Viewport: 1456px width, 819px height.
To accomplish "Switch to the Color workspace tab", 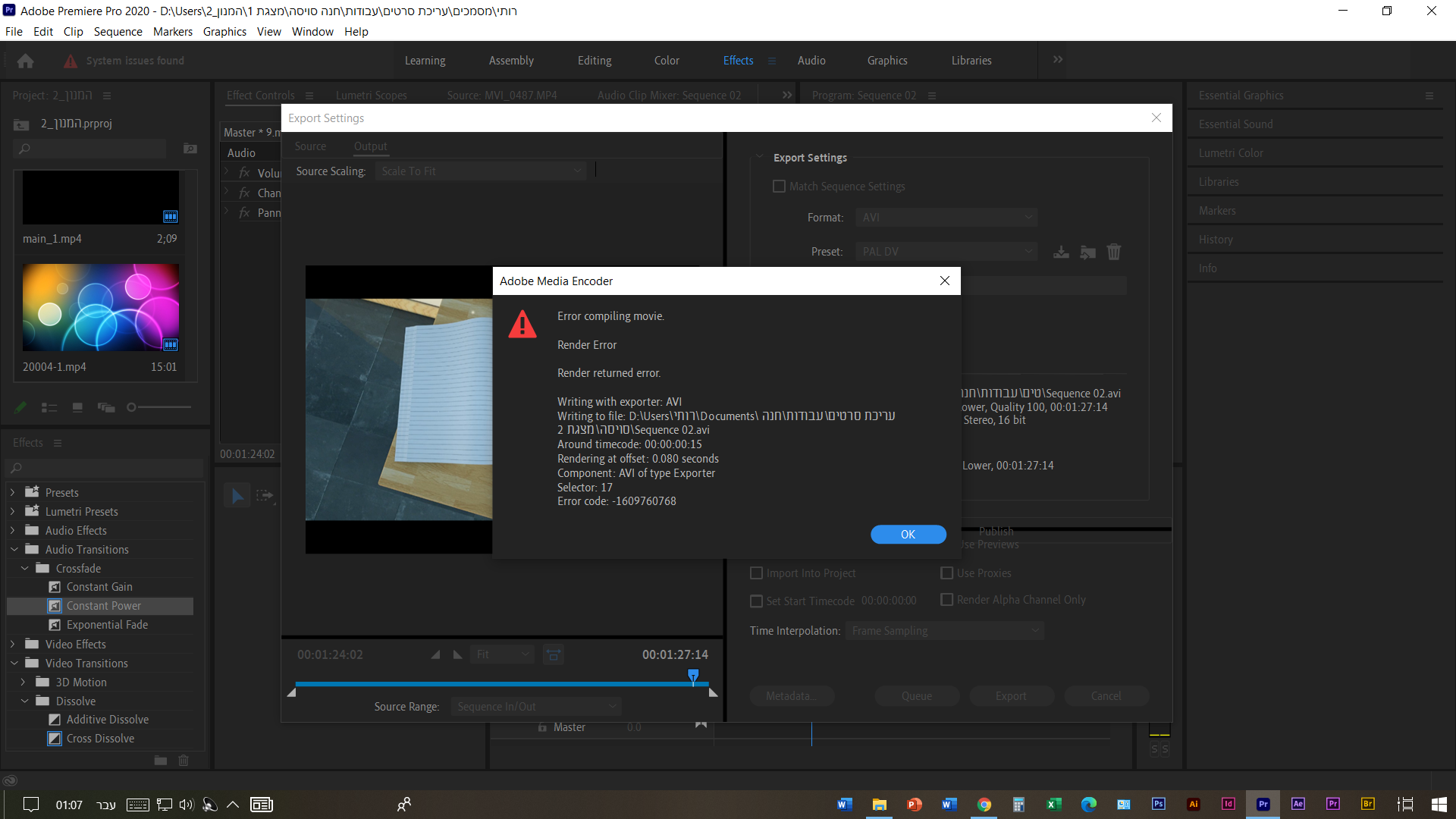I will point(667,61).
